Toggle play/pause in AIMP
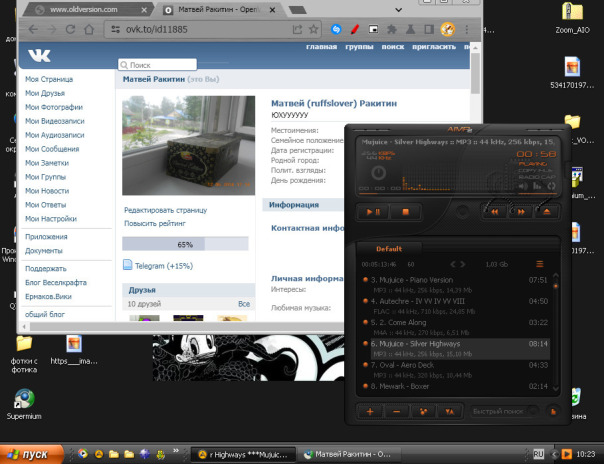 pos(373,212)
